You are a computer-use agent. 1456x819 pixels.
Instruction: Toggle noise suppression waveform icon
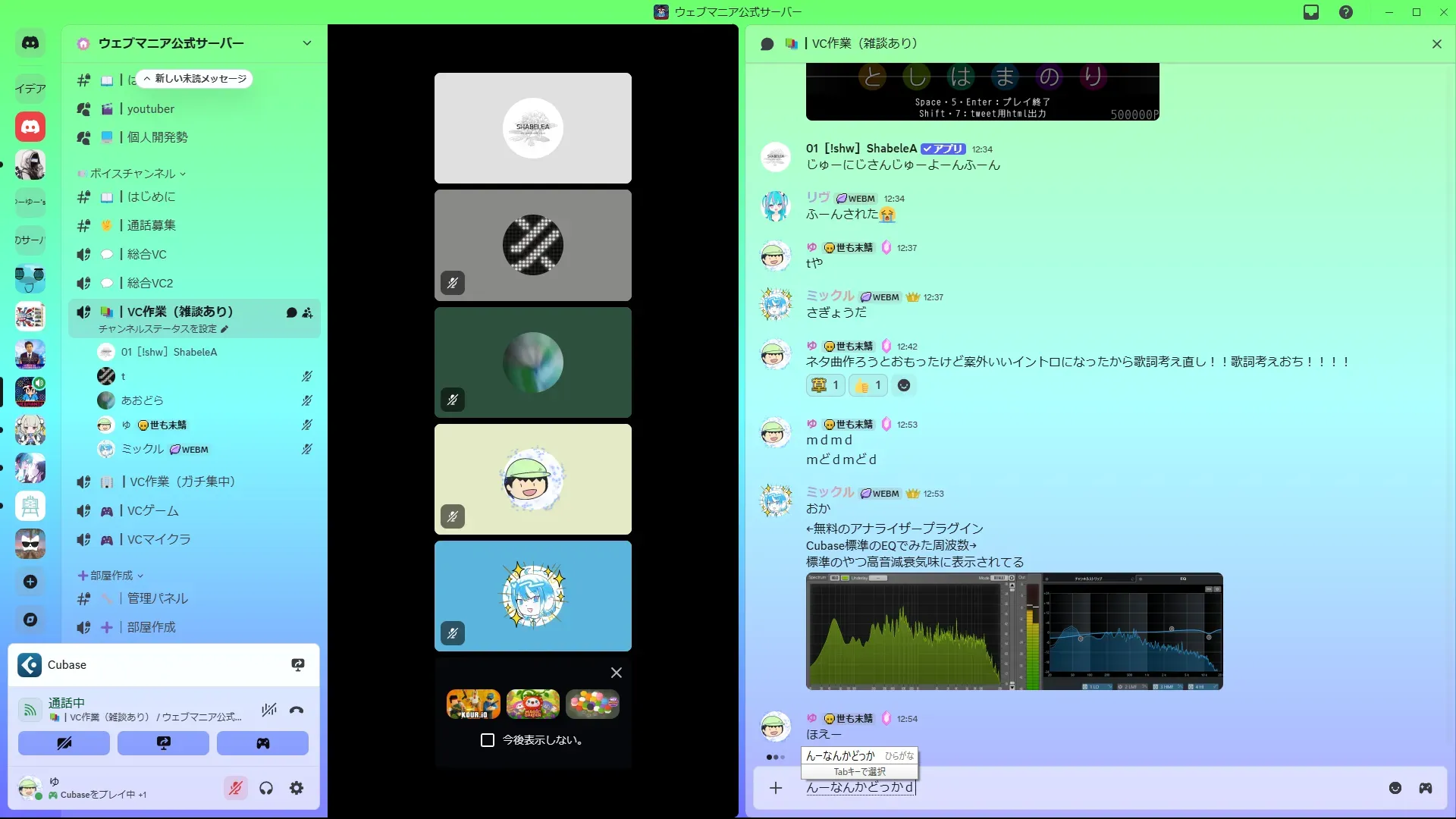click(x=268, y=711)
